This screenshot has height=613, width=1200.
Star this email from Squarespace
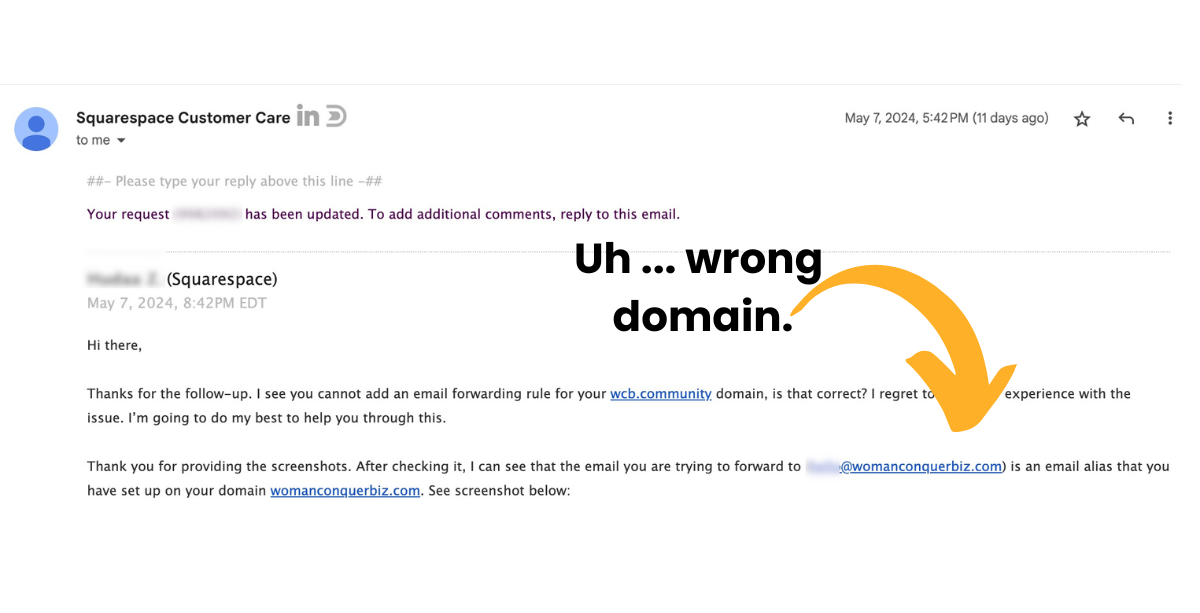pyautogui.click(x=1081, y=118)
